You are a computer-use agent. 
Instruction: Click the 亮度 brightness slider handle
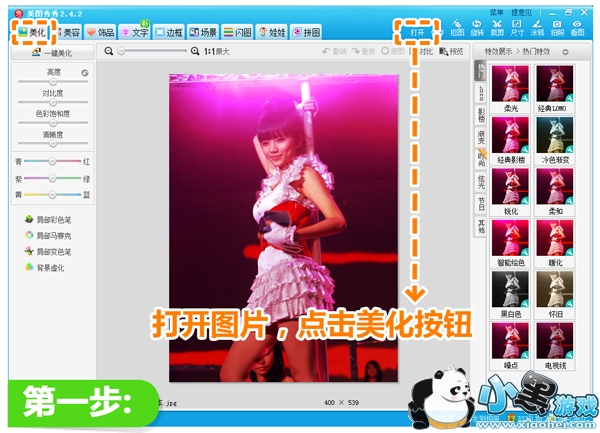[x=53, y=81]
